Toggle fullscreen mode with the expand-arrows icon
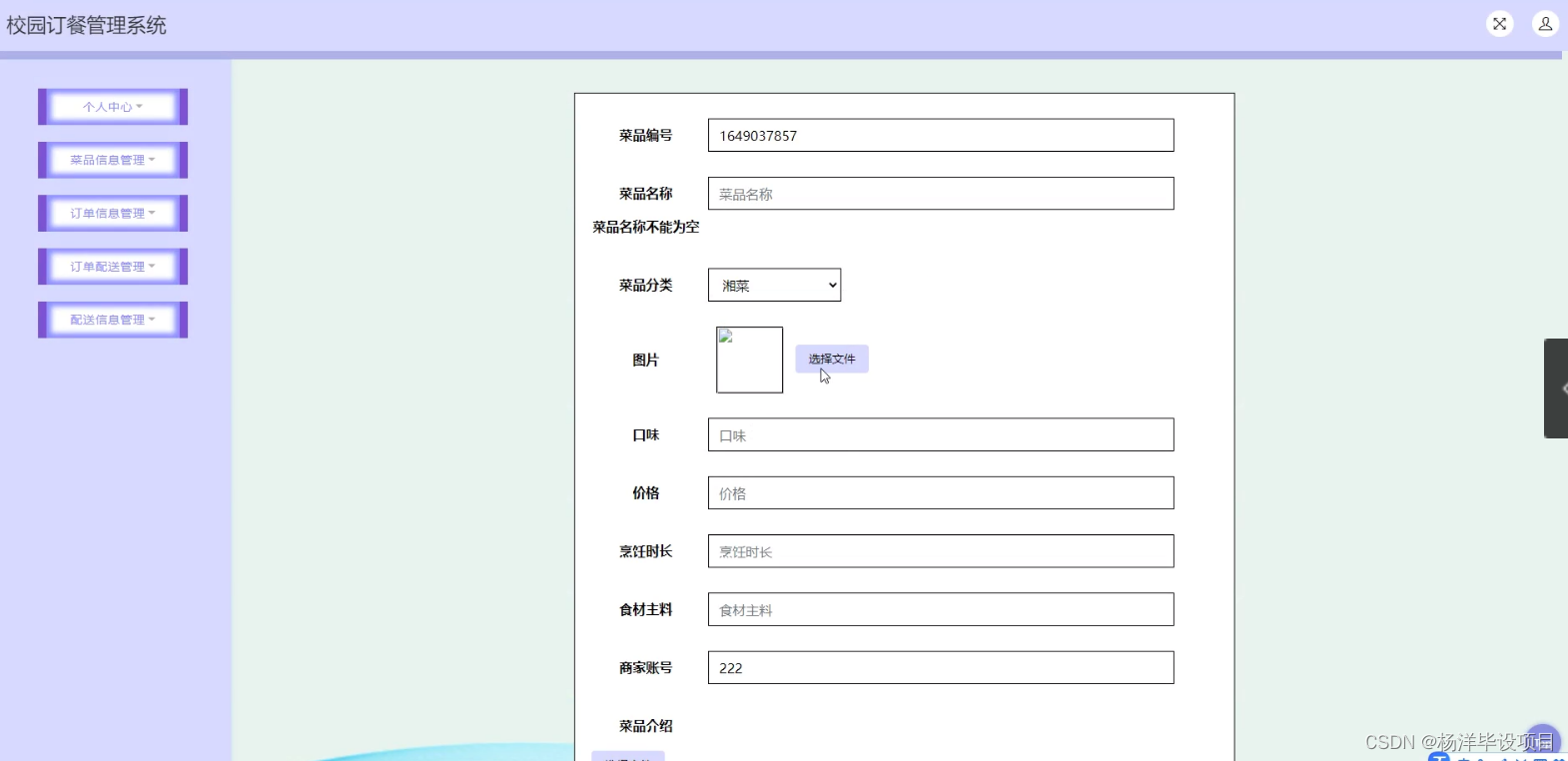The height and width of the screenshot is (761, 1568). [1499, 24]
